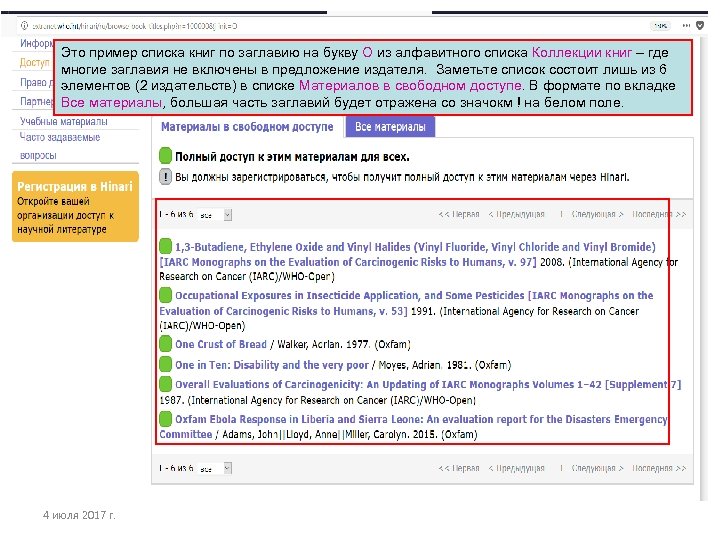720x540 pixels.
Task: Switch to Все материалы tab
Action: [x=390, y=127]
